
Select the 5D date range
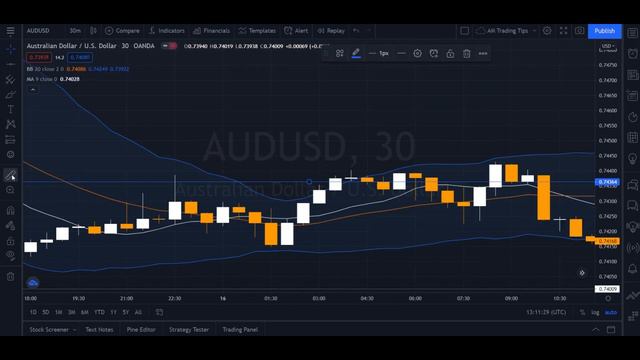tap(46, 312)
